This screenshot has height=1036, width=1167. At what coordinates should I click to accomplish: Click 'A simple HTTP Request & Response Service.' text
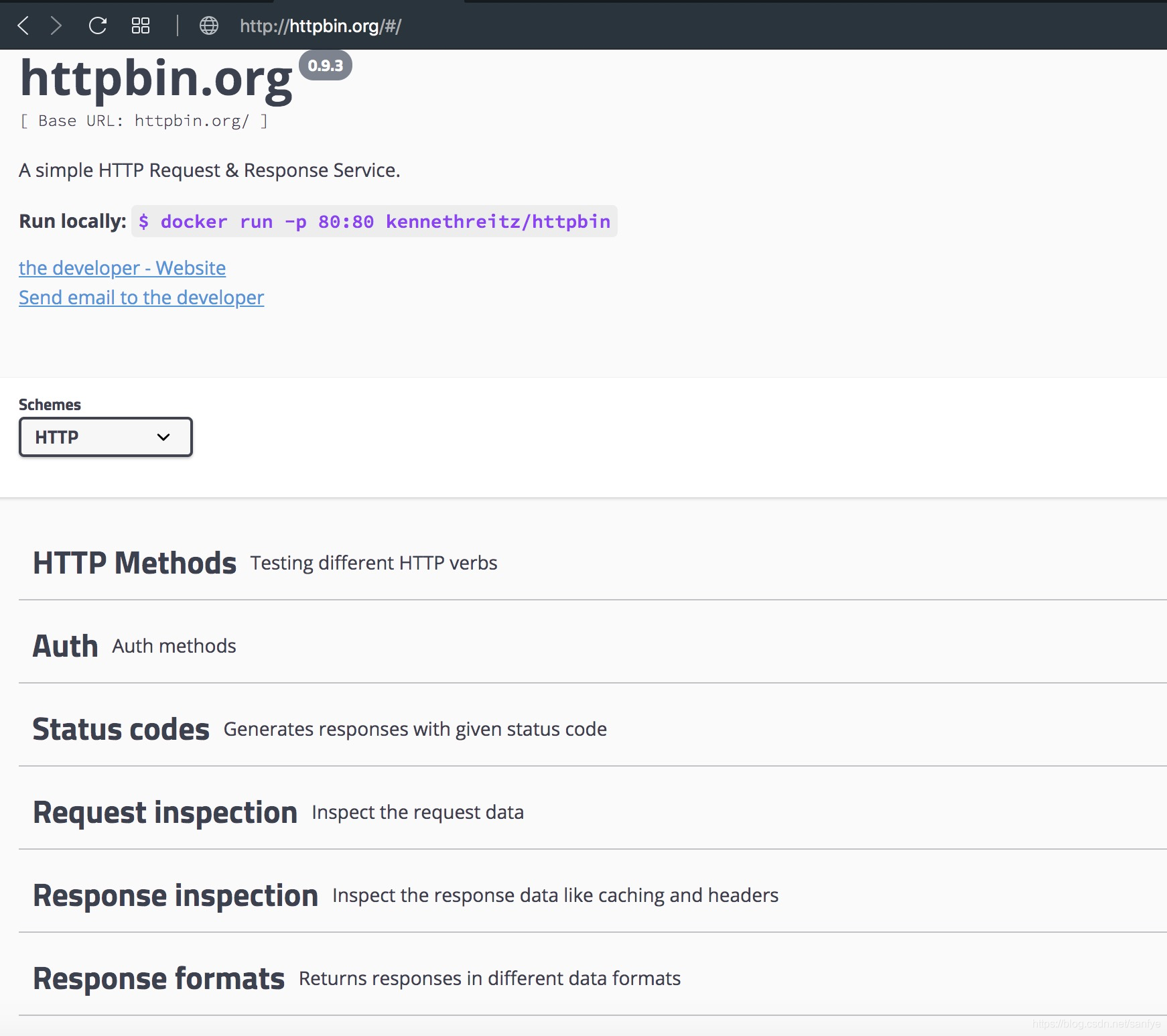coord(210,170)
